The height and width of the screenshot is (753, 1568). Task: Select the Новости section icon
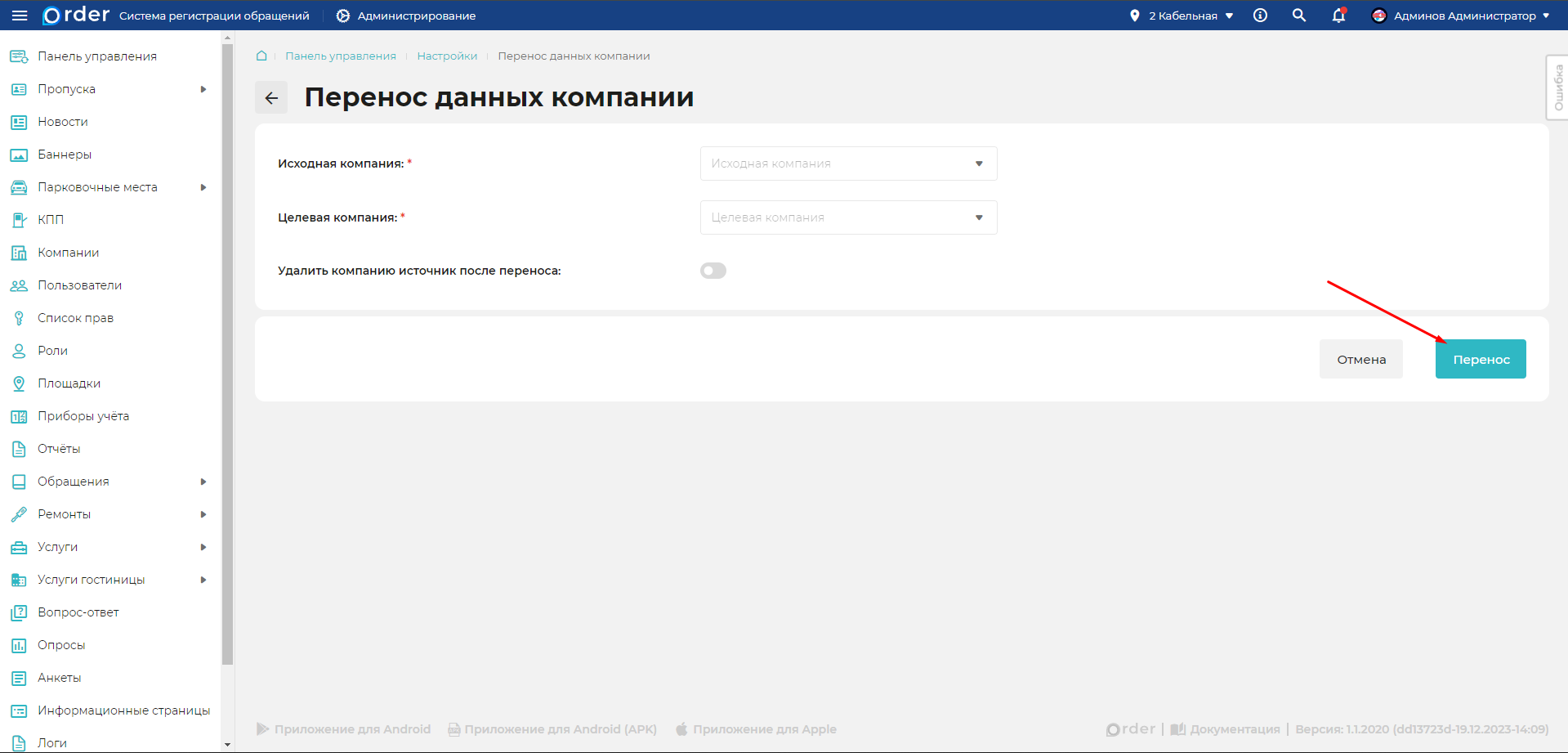tap(19, 121)
